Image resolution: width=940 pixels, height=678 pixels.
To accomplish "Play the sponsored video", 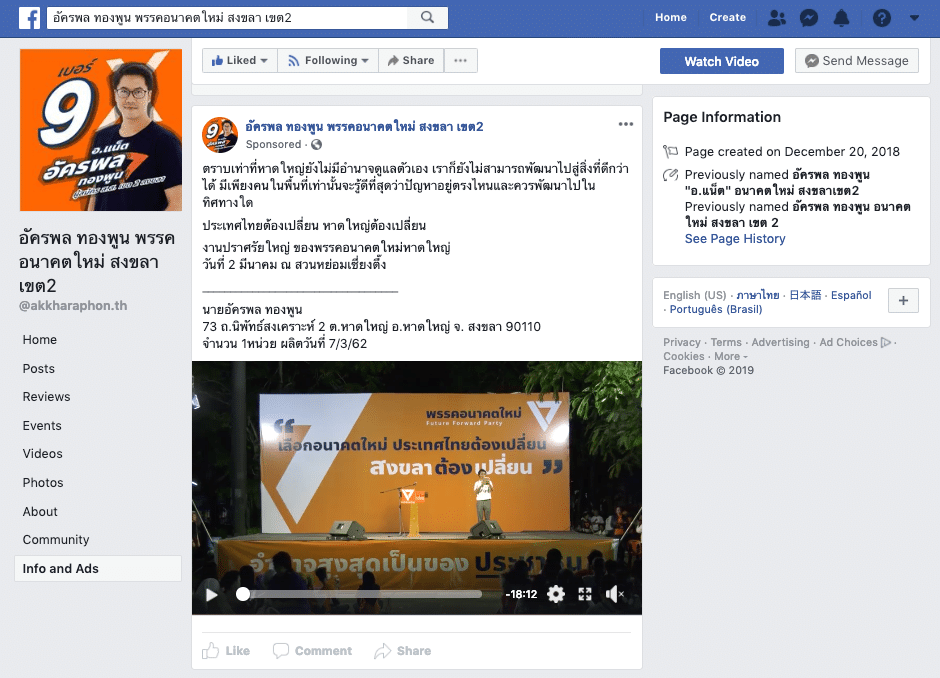I will 212,594.
